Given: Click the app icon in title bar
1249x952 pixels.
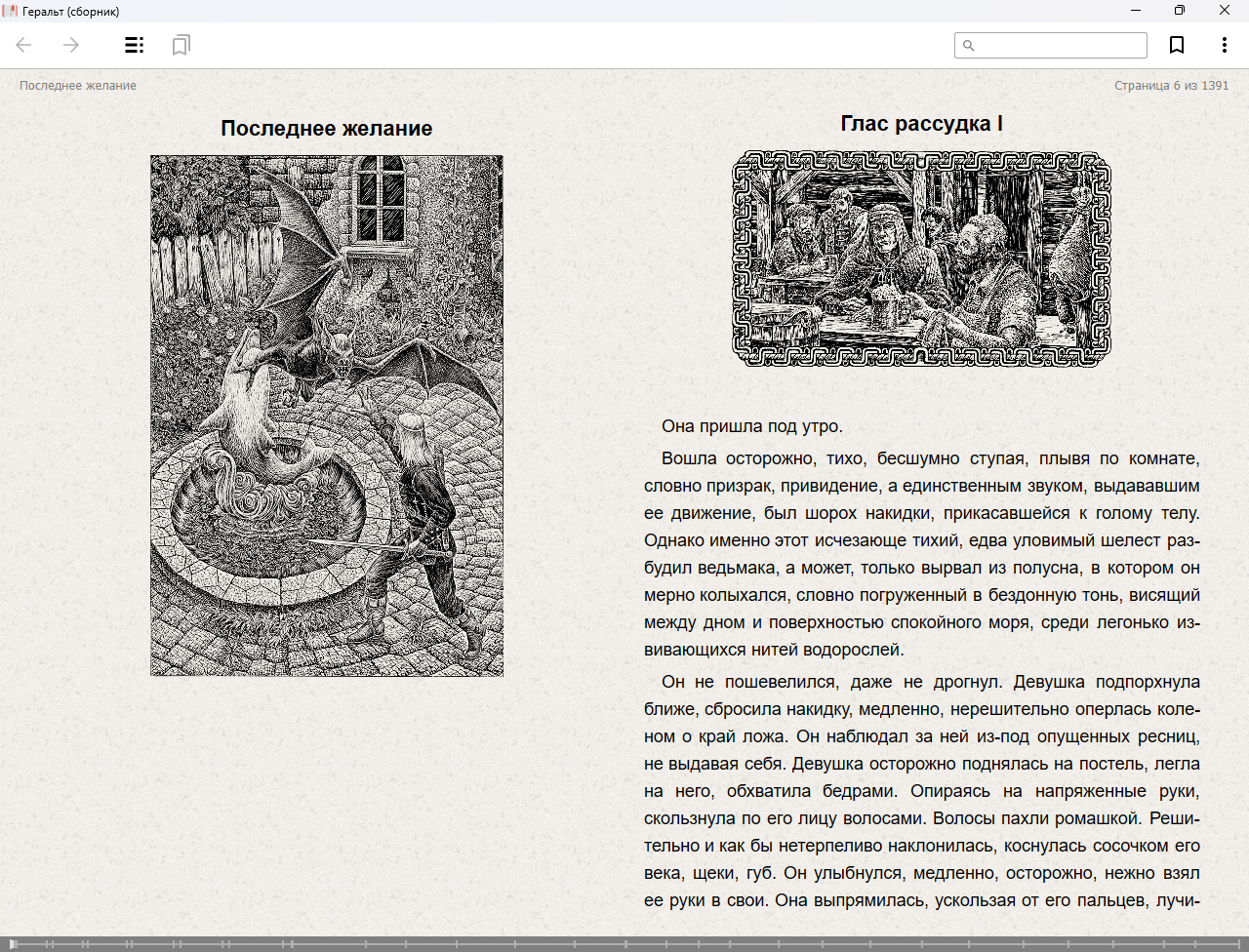Looking at the screenshot, I should coord(11,11).
